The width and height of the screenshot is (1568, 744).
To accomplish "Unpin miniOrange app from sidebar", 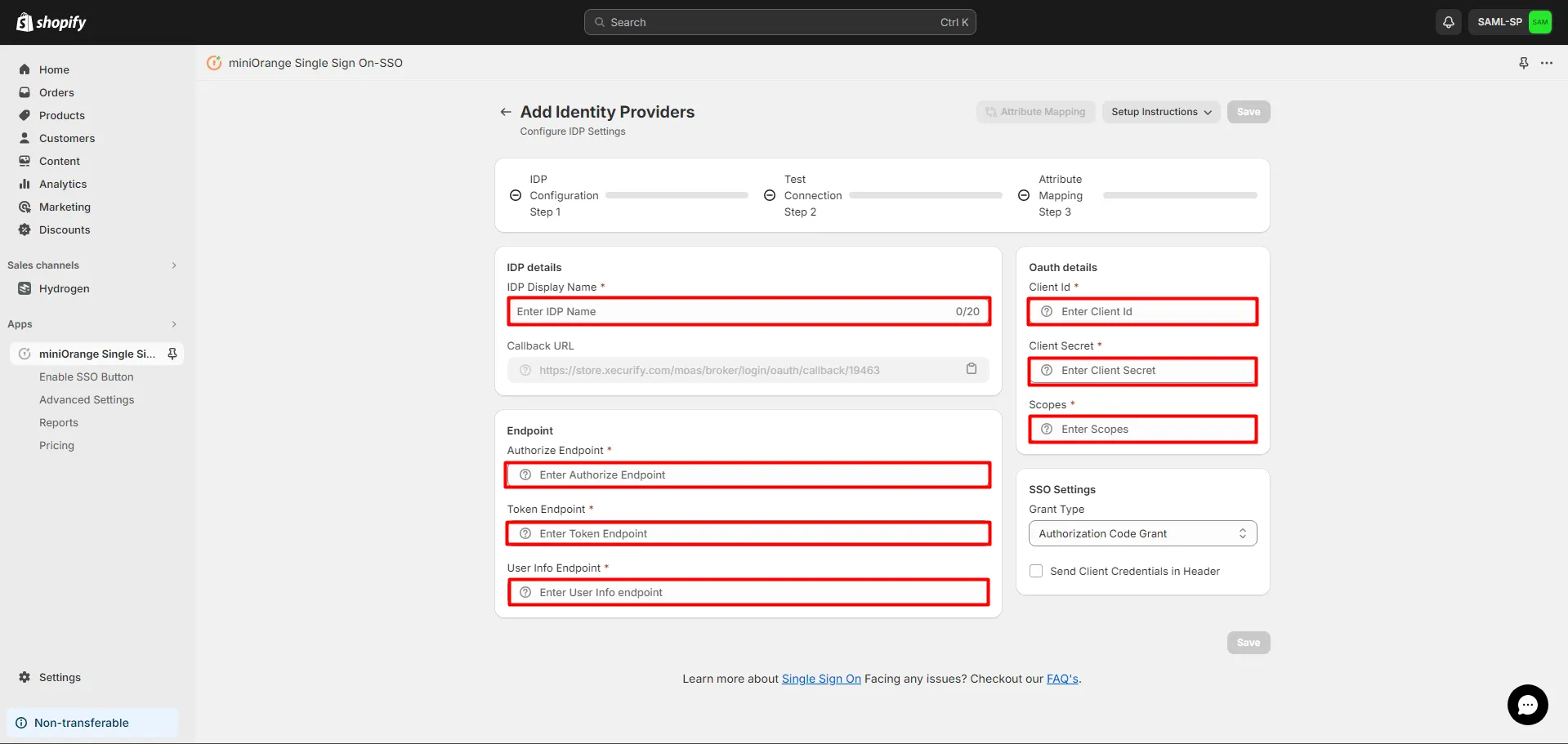I will point(172,354).
